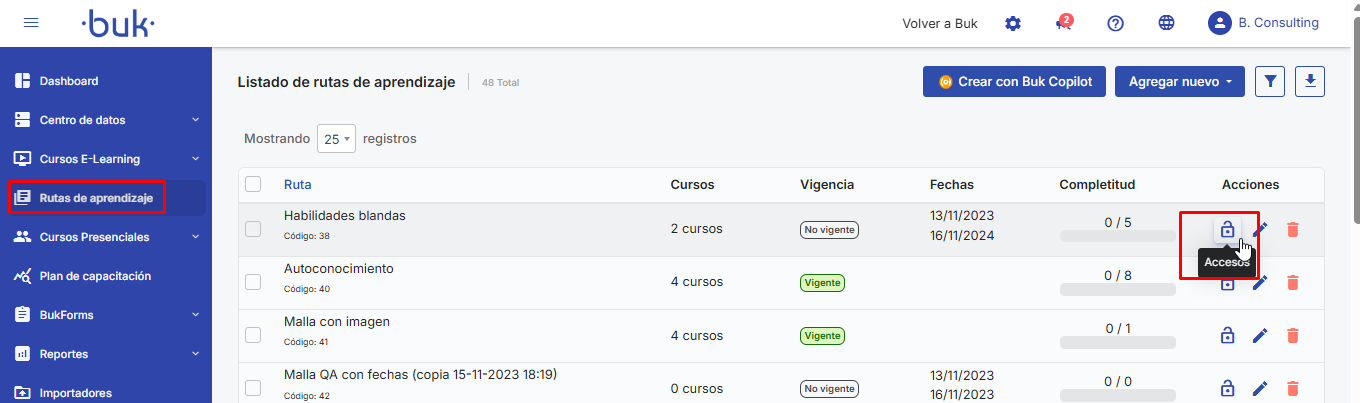Select Plan de capacitación menu item
The width and height of the screenshot is (1360, 403).
coord(95,276)
